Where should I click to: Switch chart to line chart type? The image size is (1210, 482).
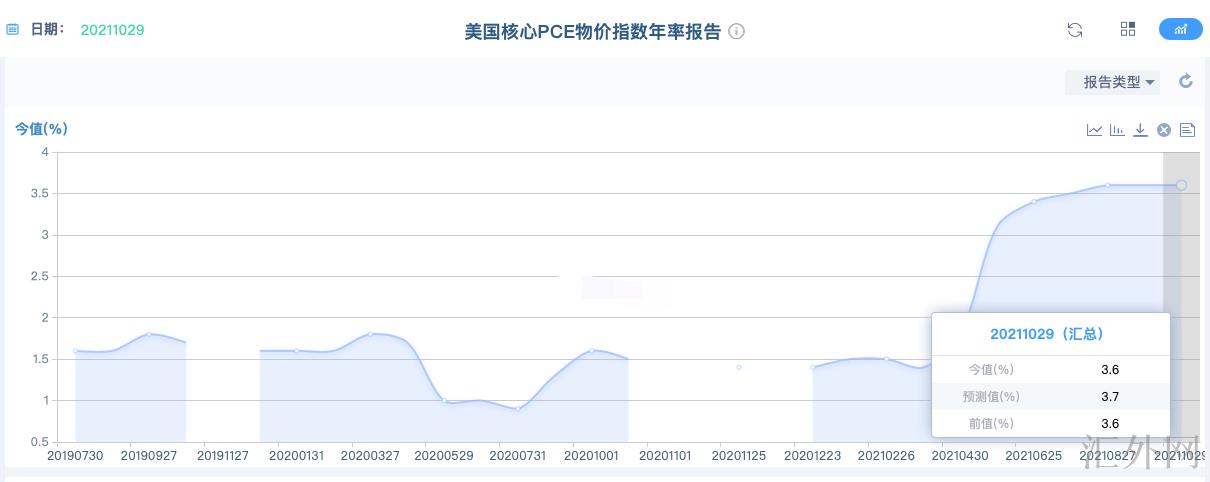1095,130
